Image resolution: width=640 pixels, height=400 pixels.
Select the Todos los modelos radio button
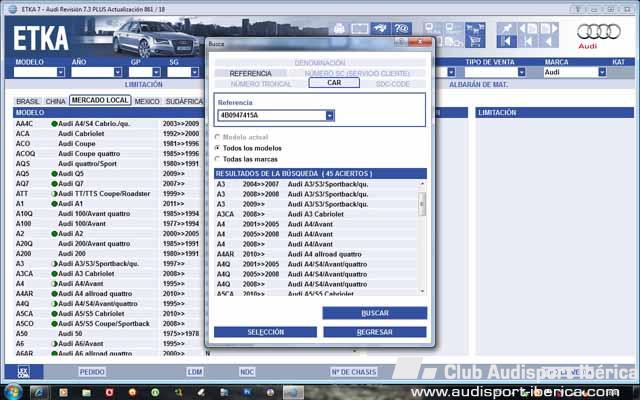(x=218, y=148)
